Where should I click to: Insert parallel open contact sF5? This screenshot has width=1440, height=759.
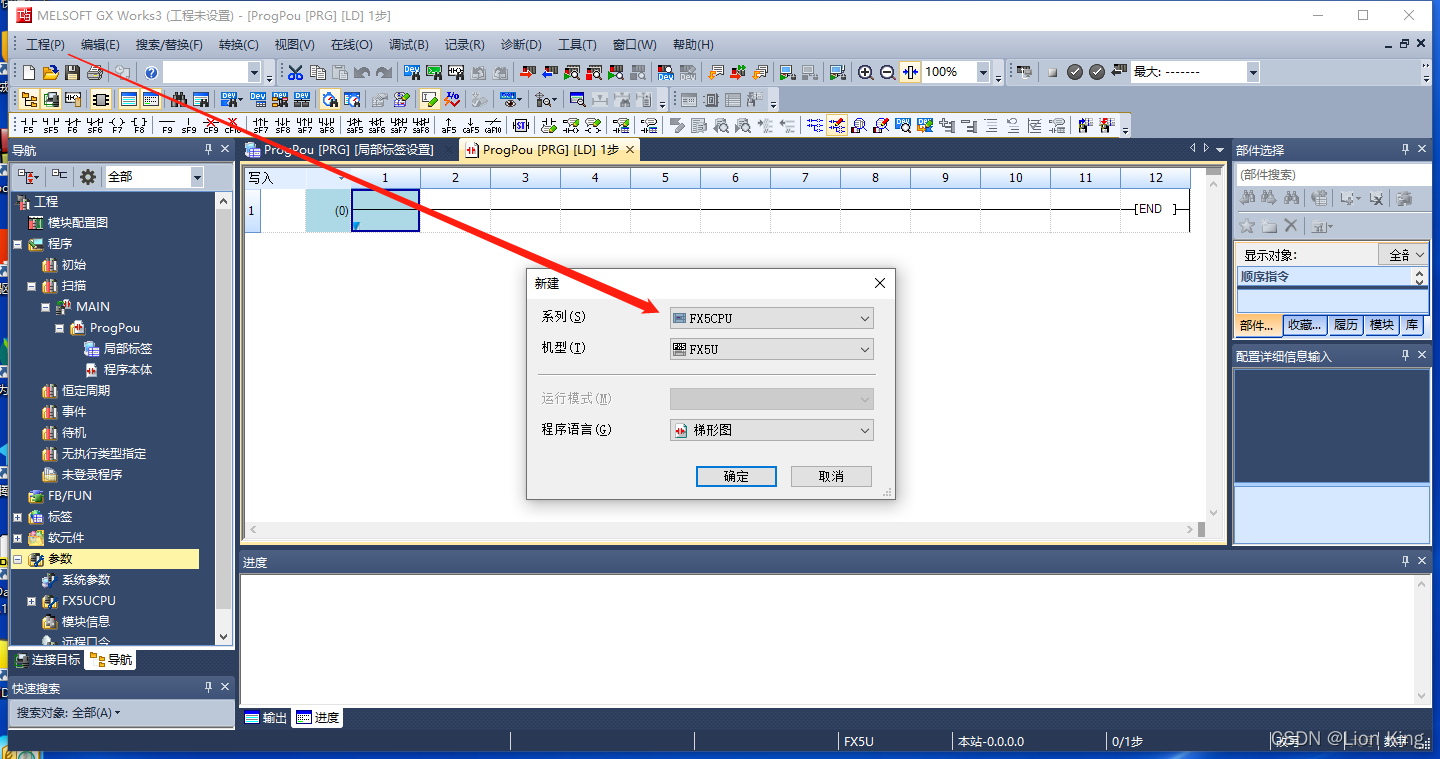pyautogui.click(x=51, y=125)
